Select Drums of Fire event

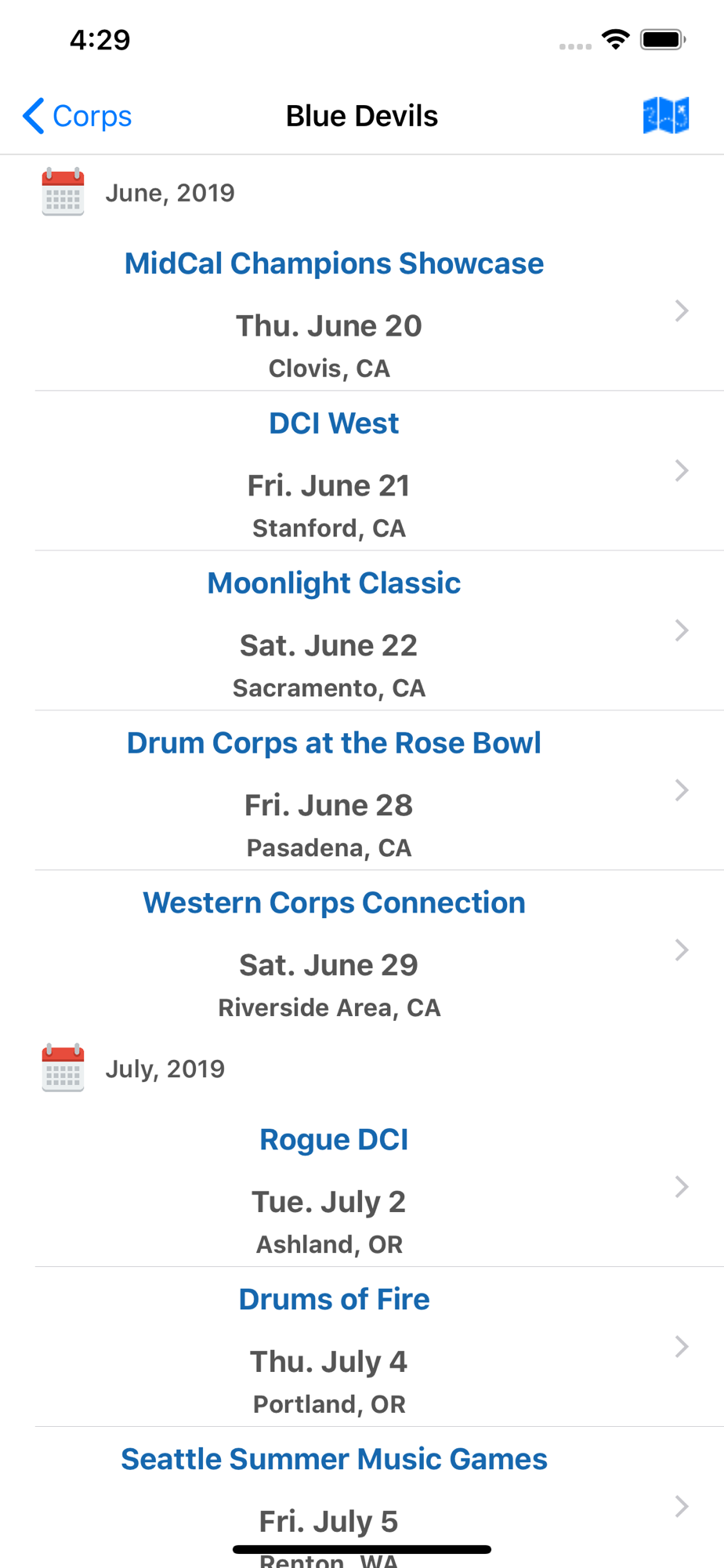334,1300
